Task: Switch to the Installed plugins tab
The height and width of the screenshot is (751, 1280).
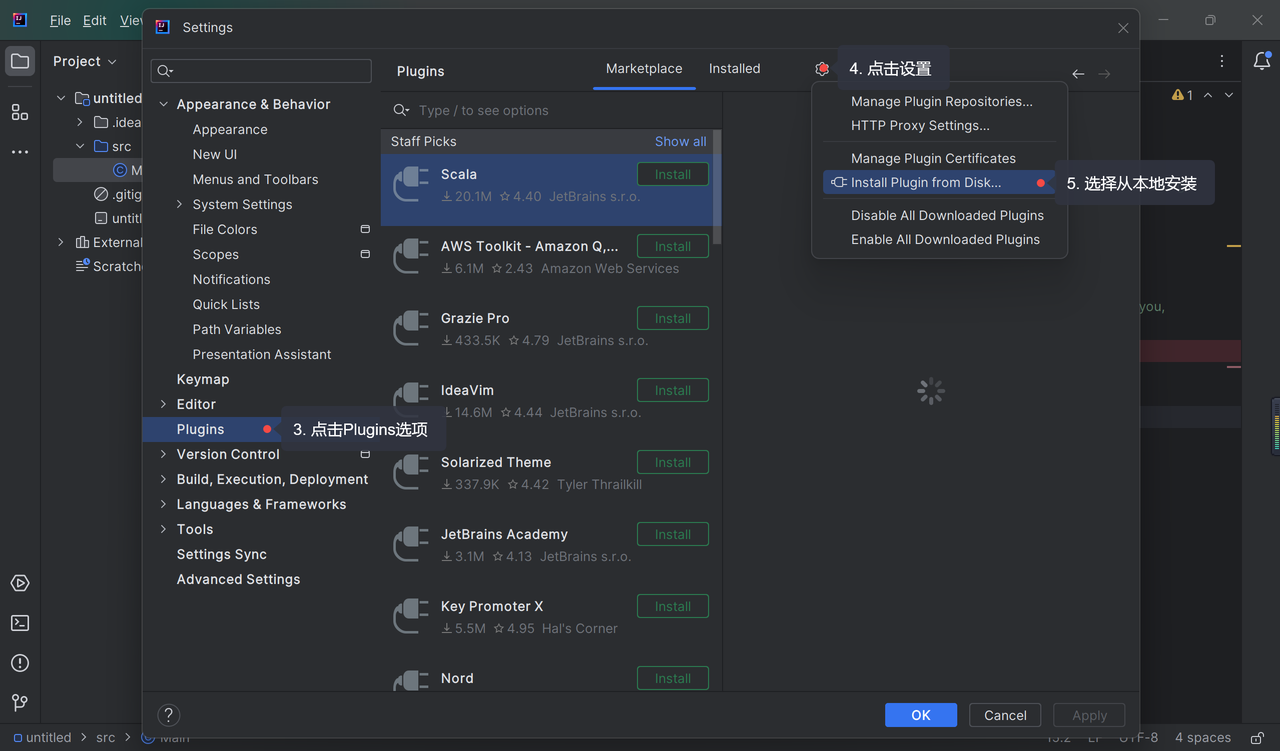Action: click(x=734, y=69)
